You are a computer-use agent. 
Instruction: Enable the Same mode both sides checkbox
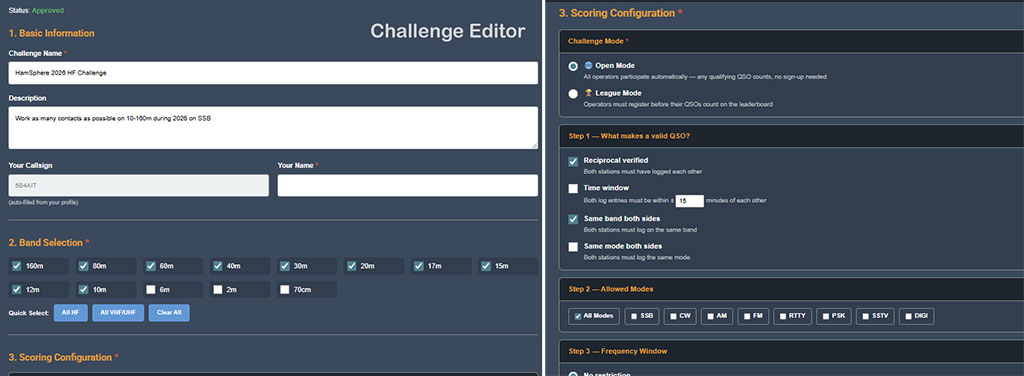(573, 247)
